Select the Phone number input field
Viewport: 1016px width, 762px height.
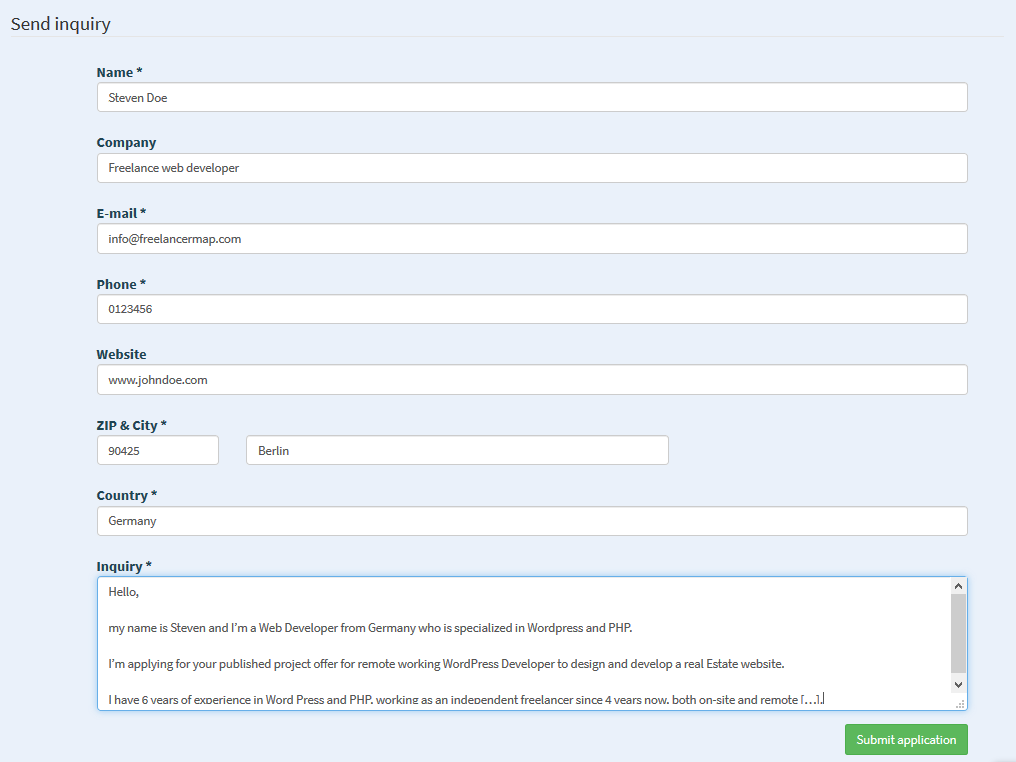pyautogui.click(x=531, y=309)
